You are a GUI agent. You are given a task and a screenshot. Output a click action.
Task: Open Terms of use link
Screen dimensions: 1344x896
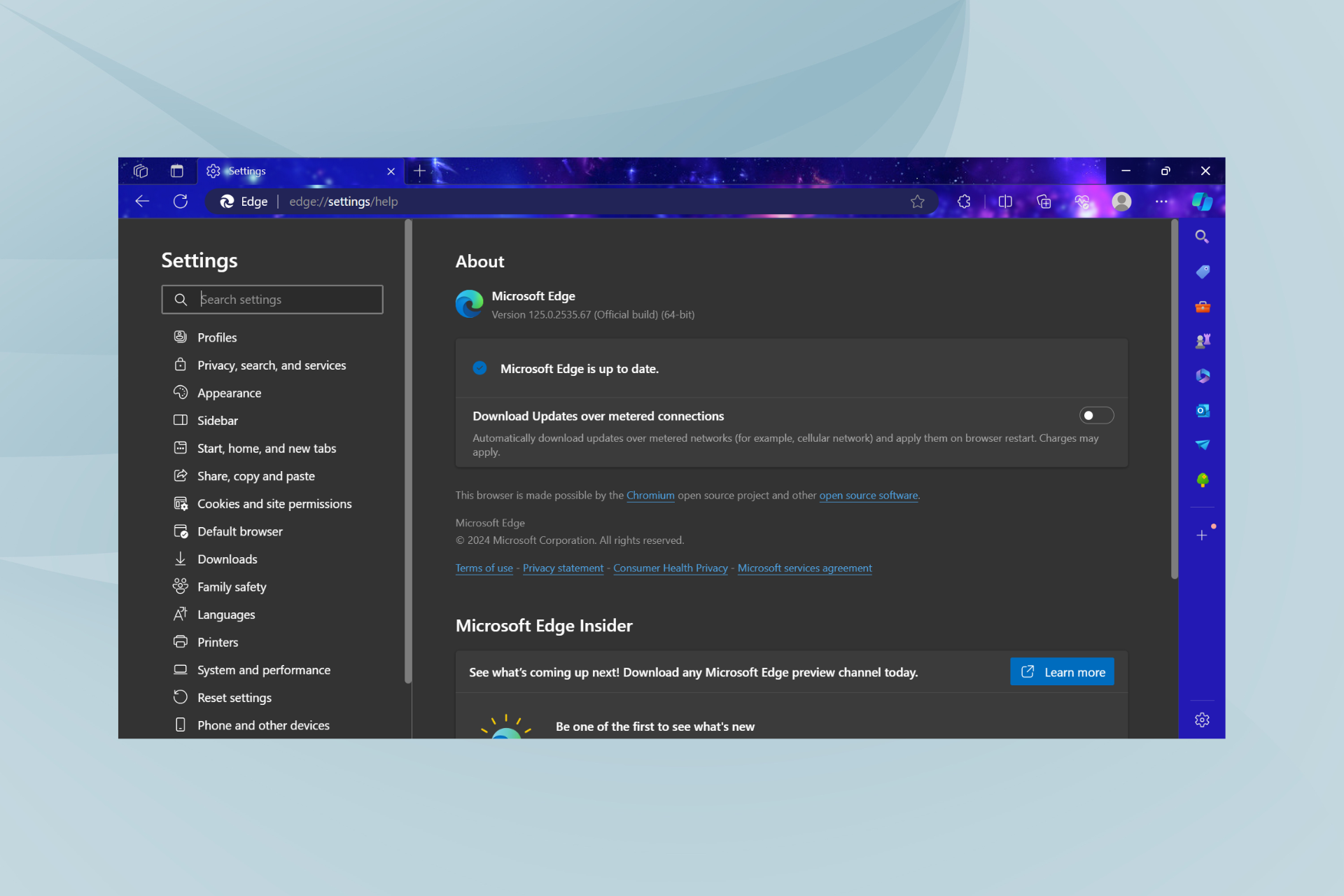click(x=484, y=568)
